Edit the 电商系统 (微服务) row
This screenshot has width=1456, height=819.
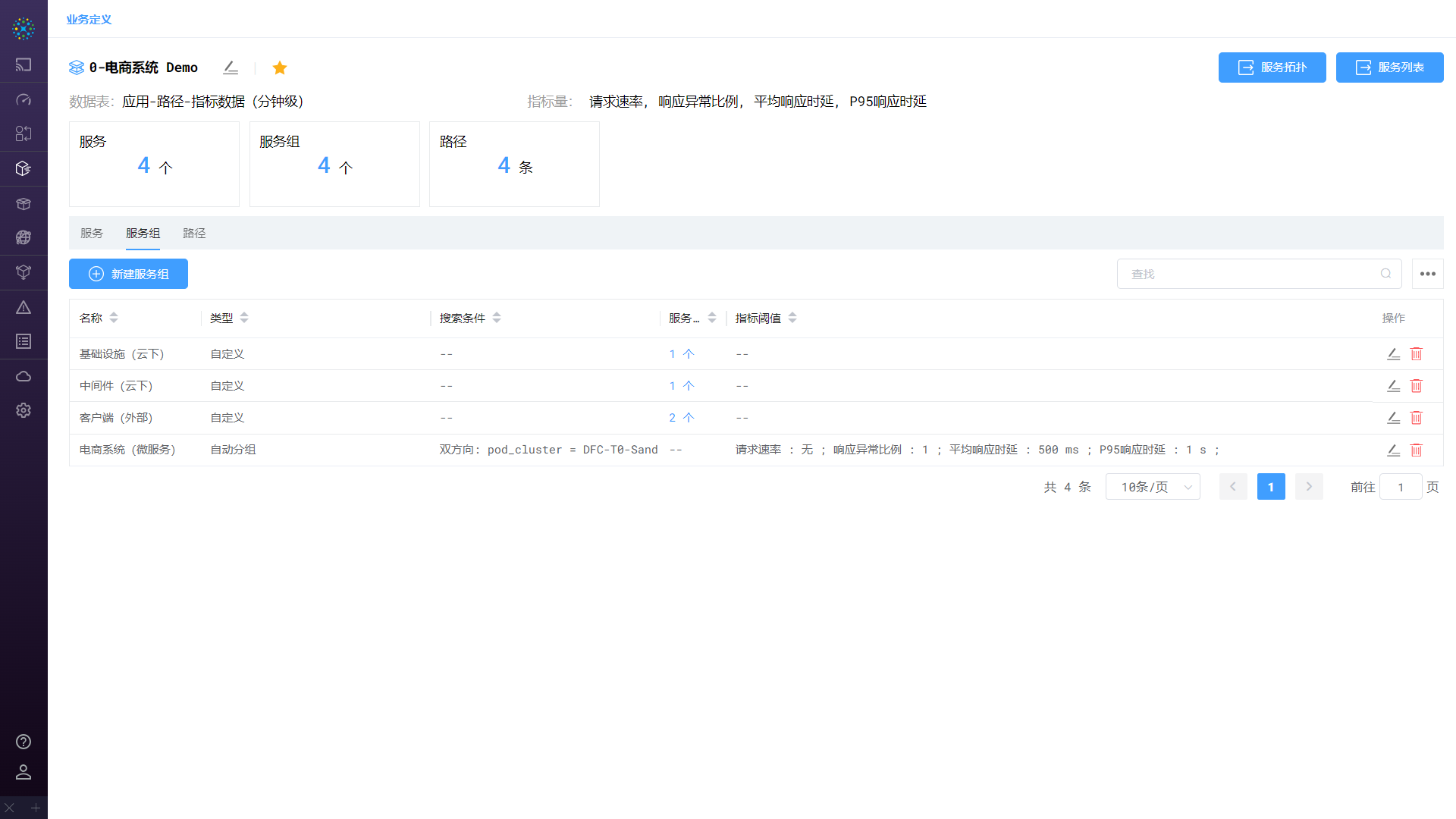[1393, 450]
